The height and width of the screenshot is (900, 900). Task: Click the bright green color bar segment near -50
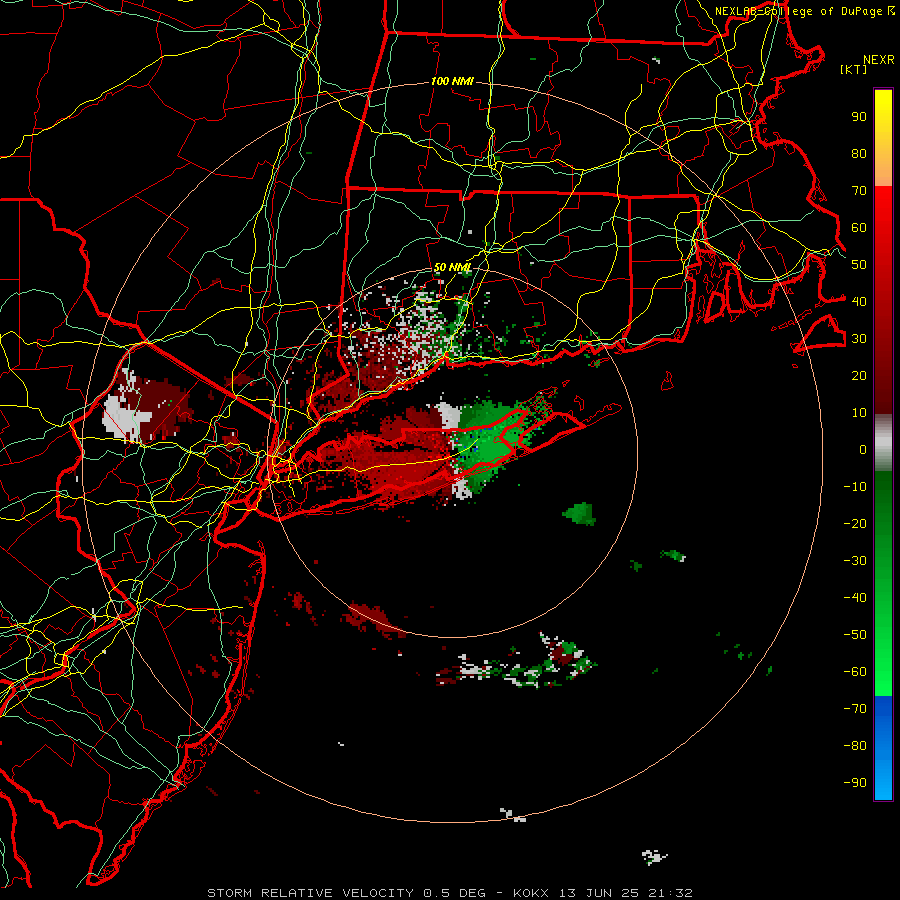[x=883, y=637]
